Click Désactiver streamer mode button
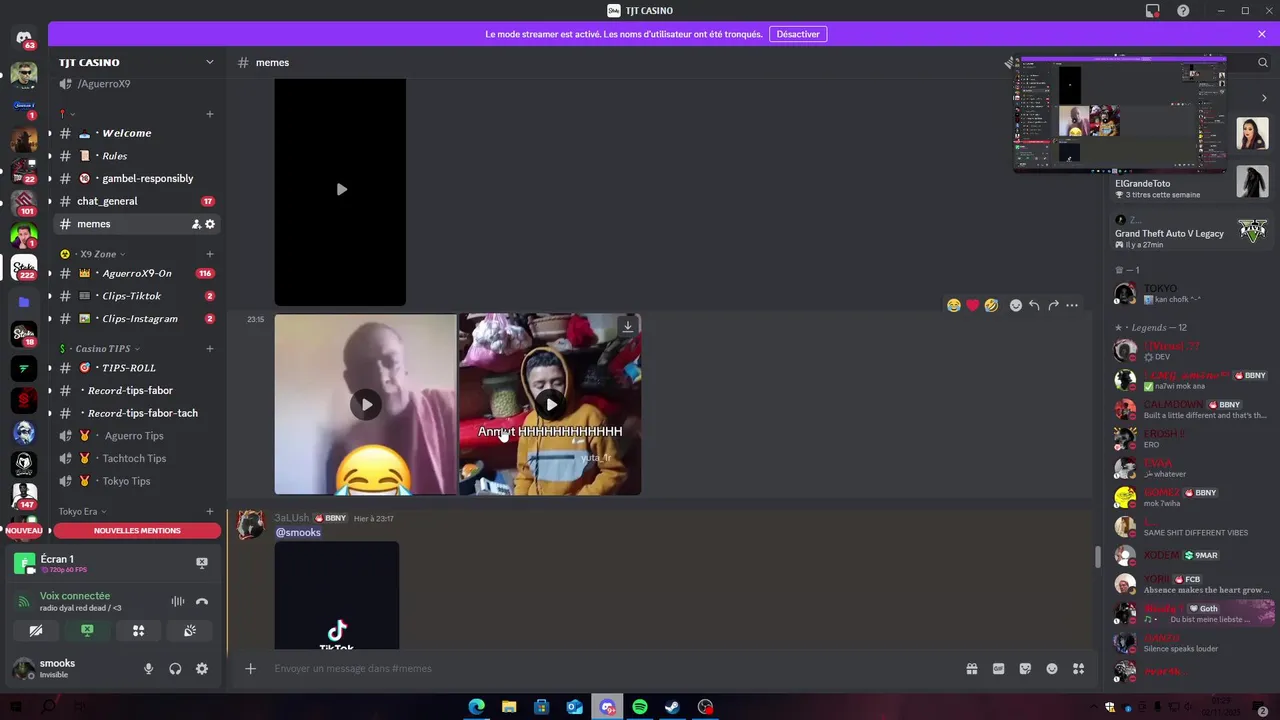Image resolution: width=1280 pixels, height=720 pixels. coord(798,34)
